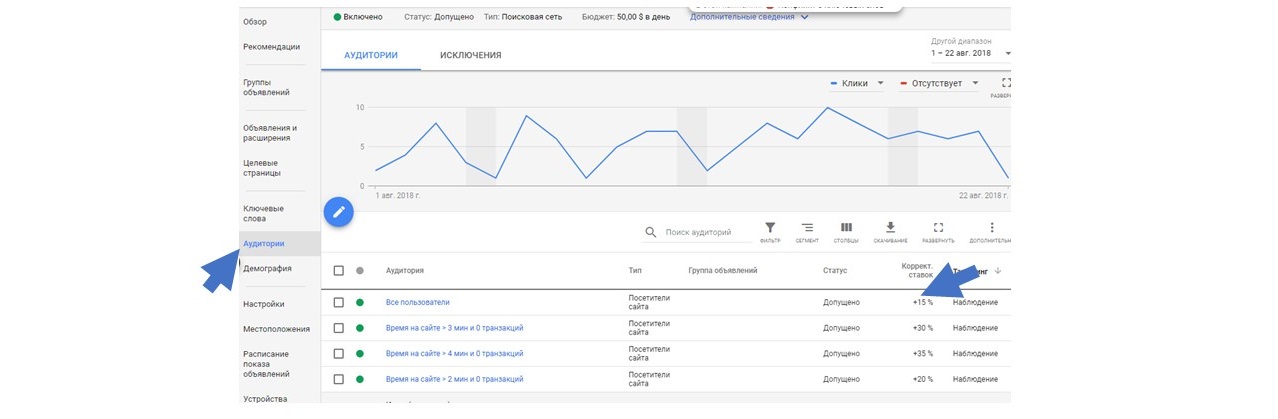Viewport: 1278px width, 419px height.
Task: Click status dot in > 4 мин row
Action: click(360, 354)
